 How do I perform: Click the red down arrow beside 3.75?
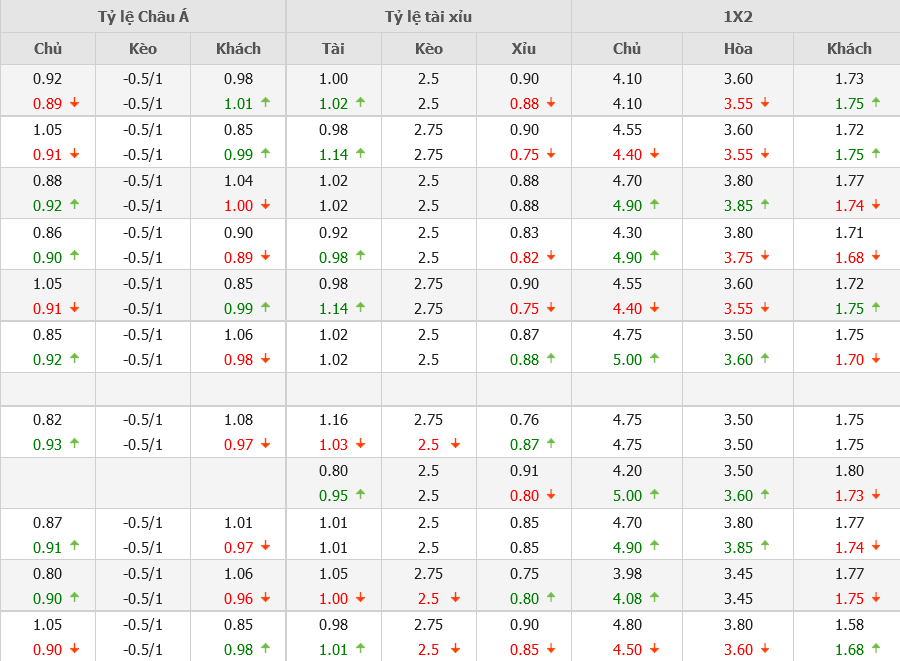point(765,257)
